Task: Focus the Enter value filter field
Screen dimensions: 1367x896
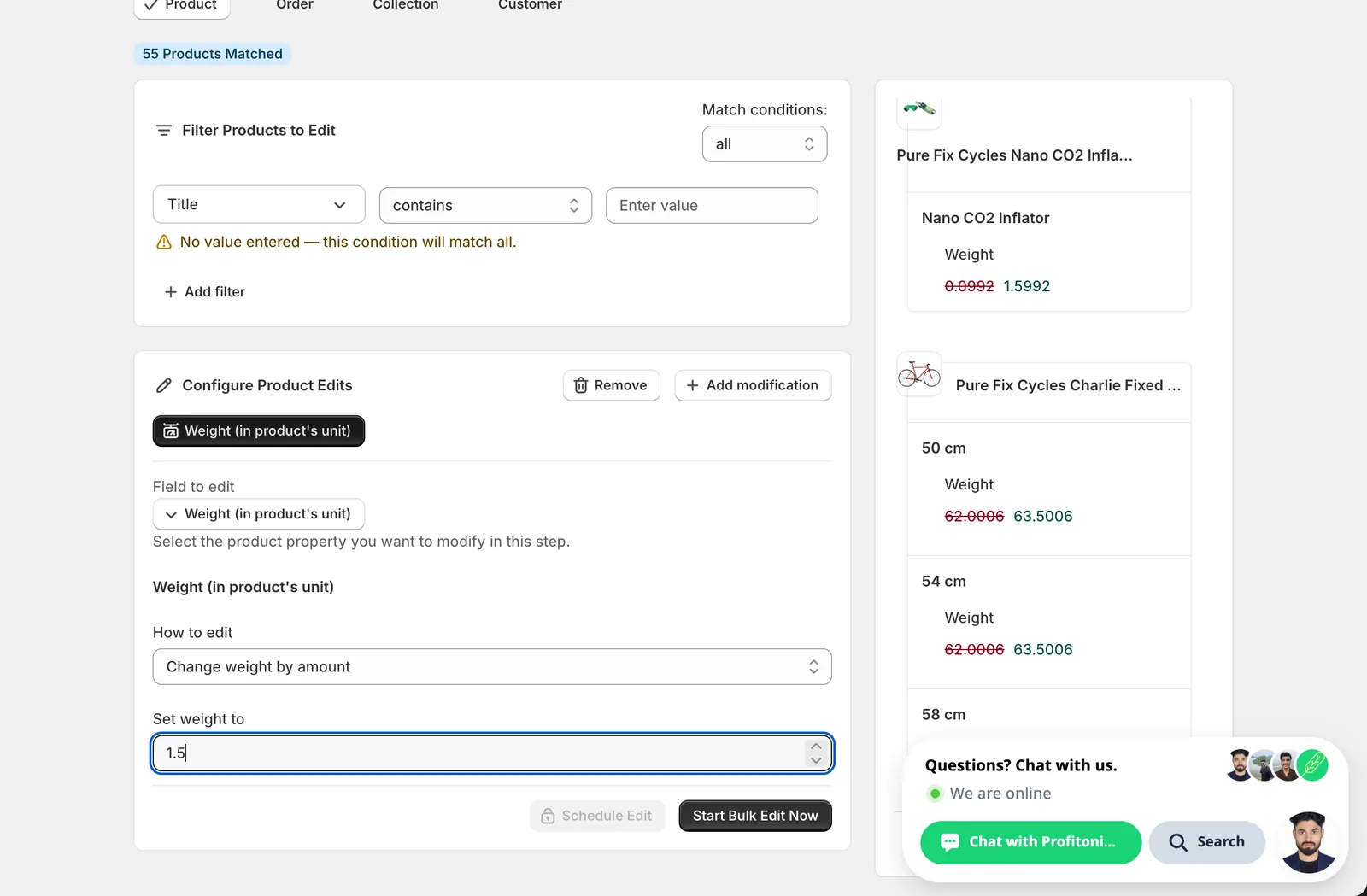Action: tap(712, 206)
